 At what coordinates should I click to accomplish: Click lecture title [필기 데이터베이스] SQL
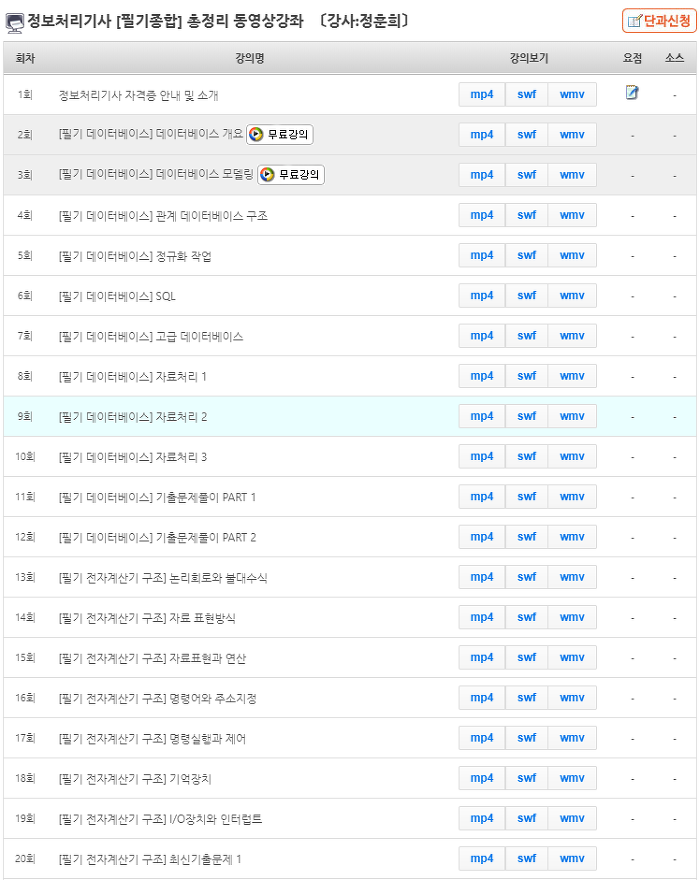(x=117, y=296)
